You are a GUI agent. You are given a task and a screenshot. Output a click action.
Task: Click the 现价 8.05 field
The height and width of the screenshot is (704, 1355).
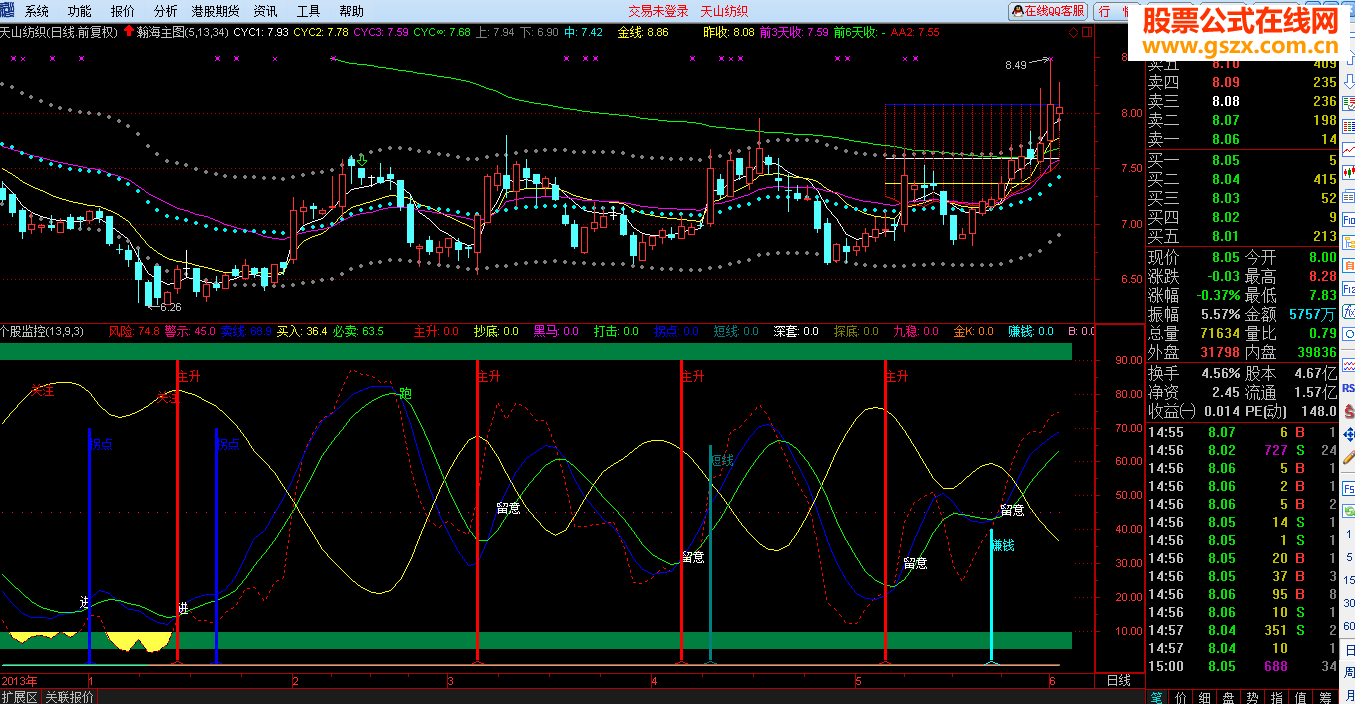(x=1194, y=257)
